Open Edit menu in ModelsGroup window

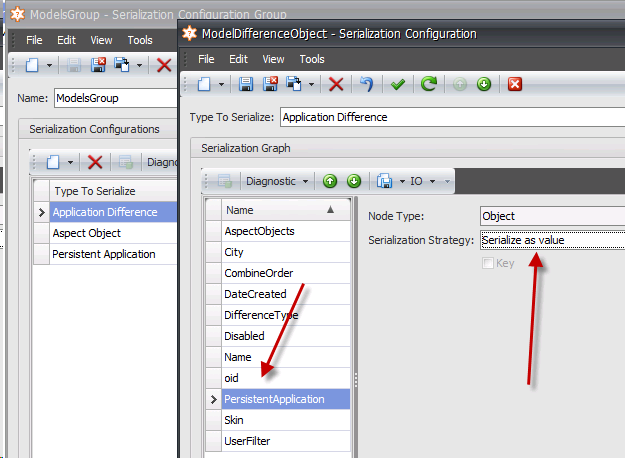point(66,40)
